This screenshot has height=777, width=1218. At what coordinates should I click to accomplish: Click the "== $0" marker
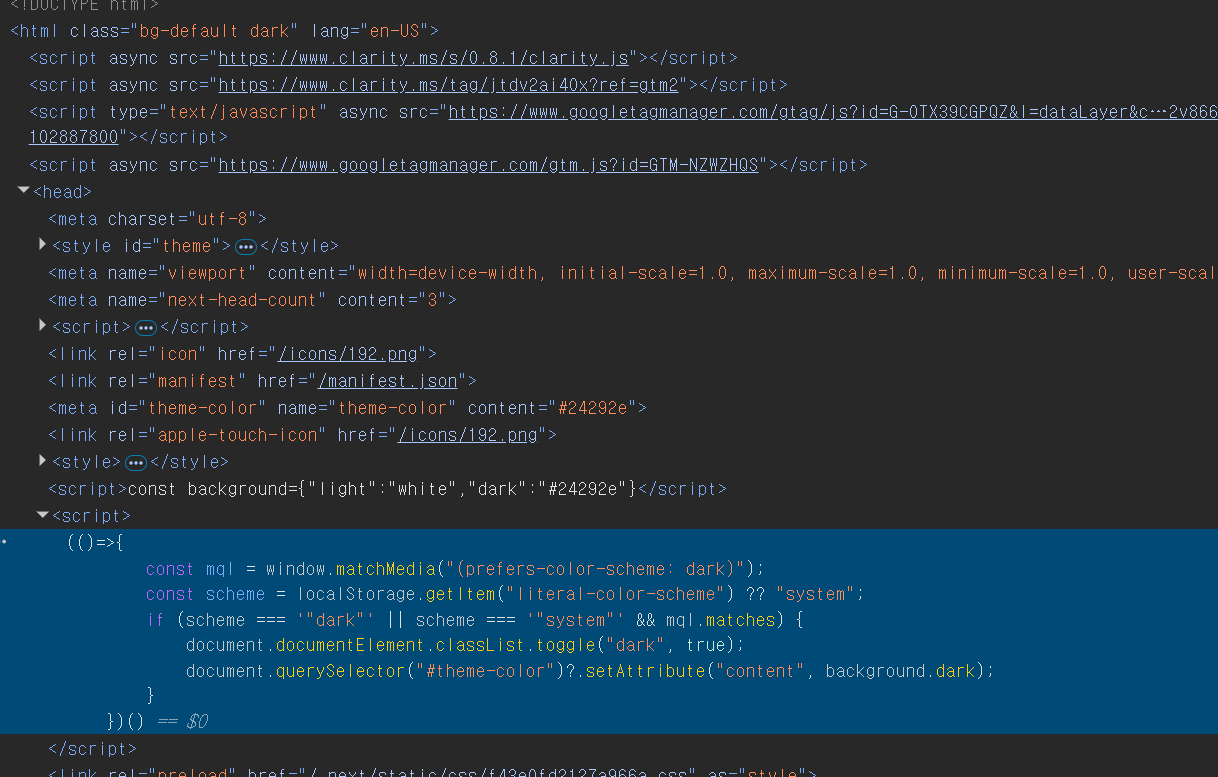(182, 721)
